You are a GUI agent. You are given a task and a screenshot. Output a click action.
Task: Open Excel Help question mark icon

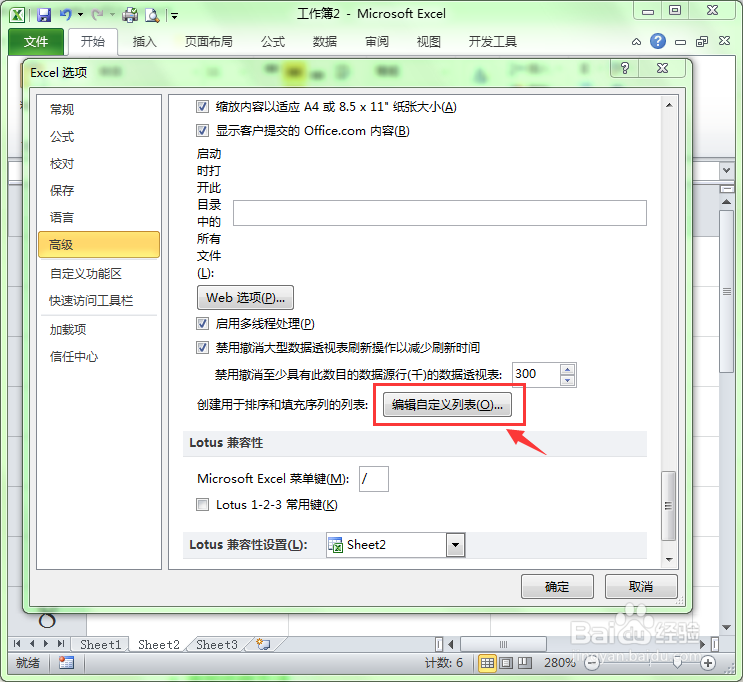click(x=658, y=41)
